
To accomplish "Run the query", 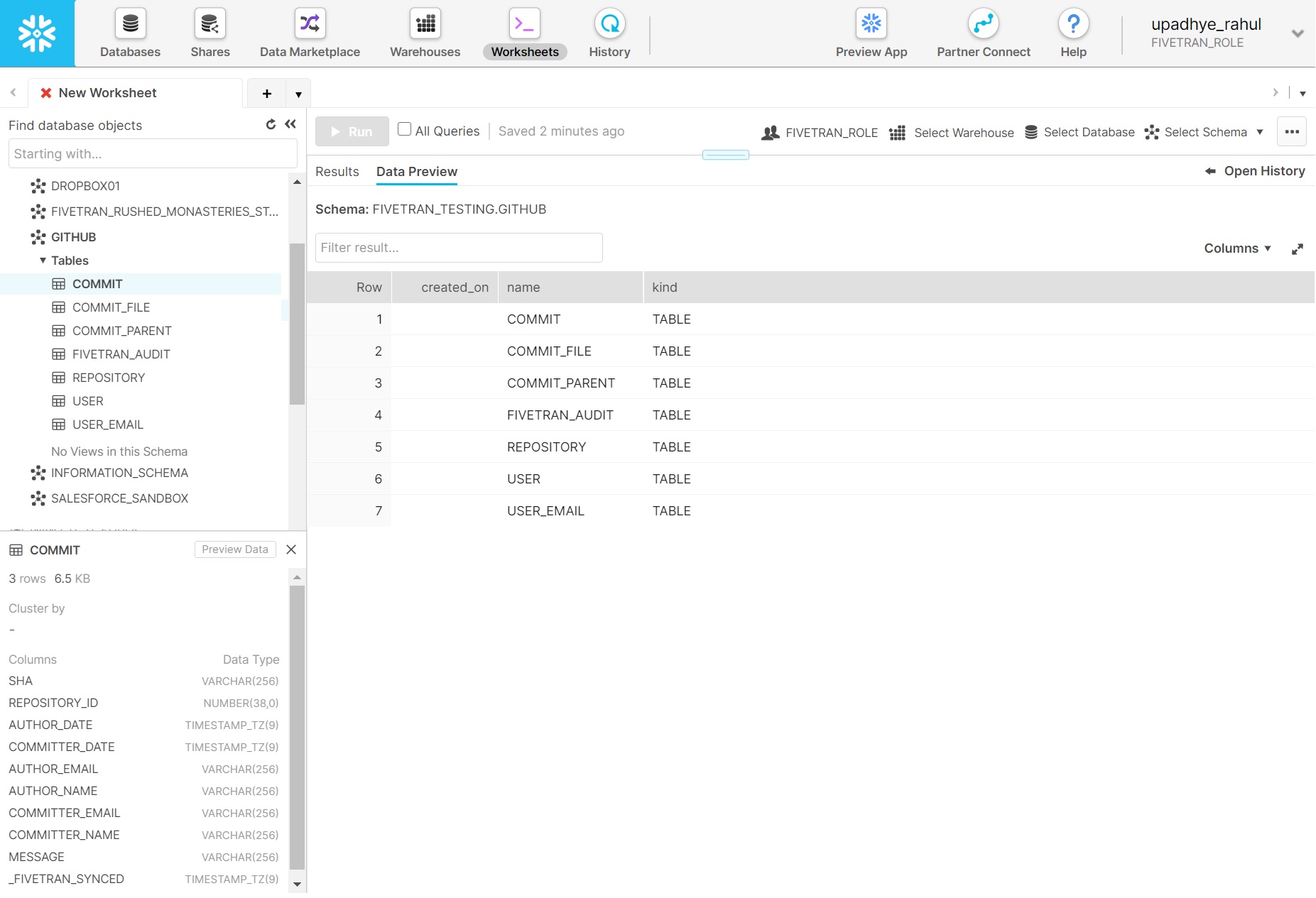I will [x=352, y=131].
